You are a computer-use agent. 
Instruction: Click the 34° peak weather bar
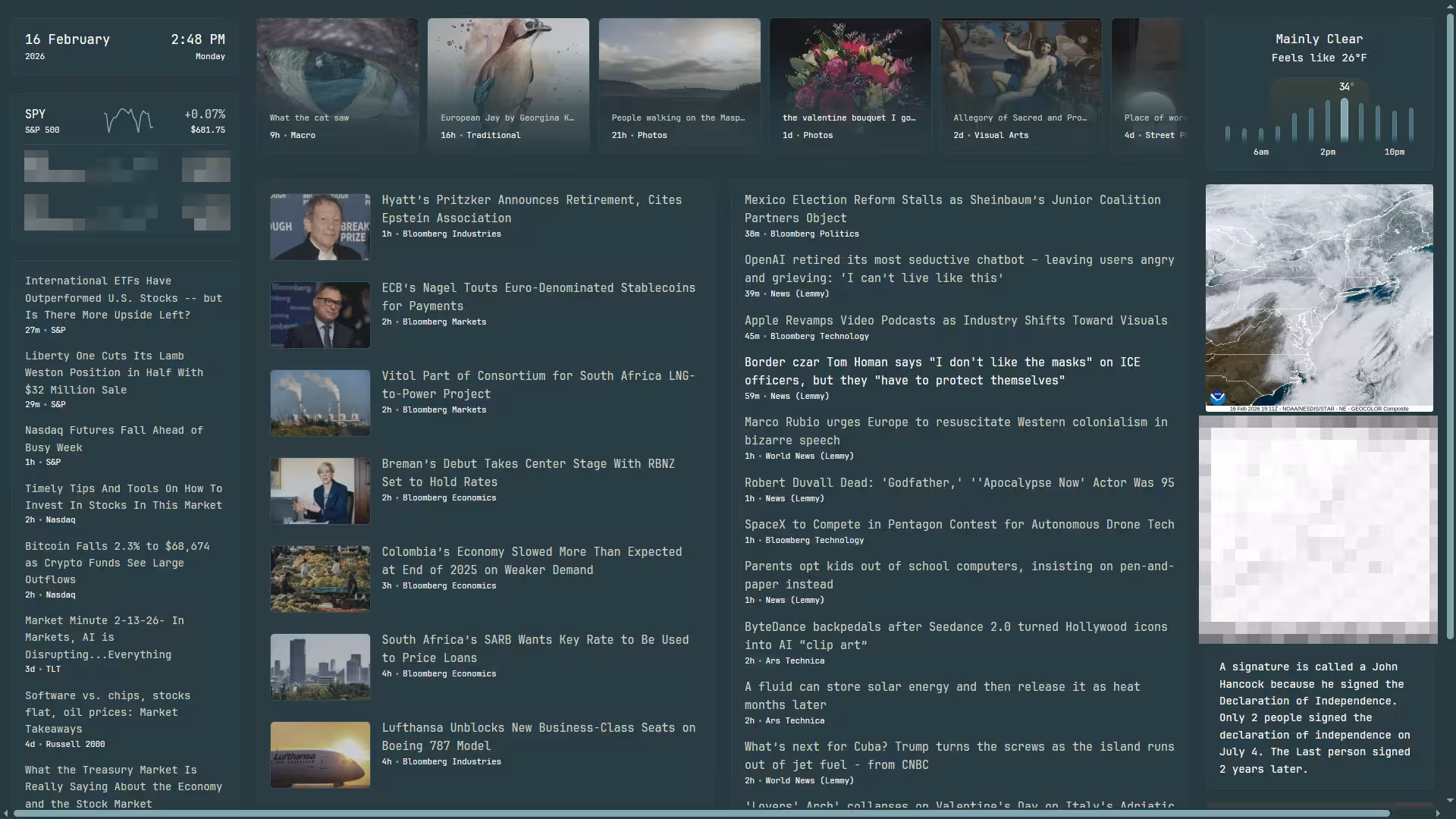pyautogui.click(x=1345, y=120)
